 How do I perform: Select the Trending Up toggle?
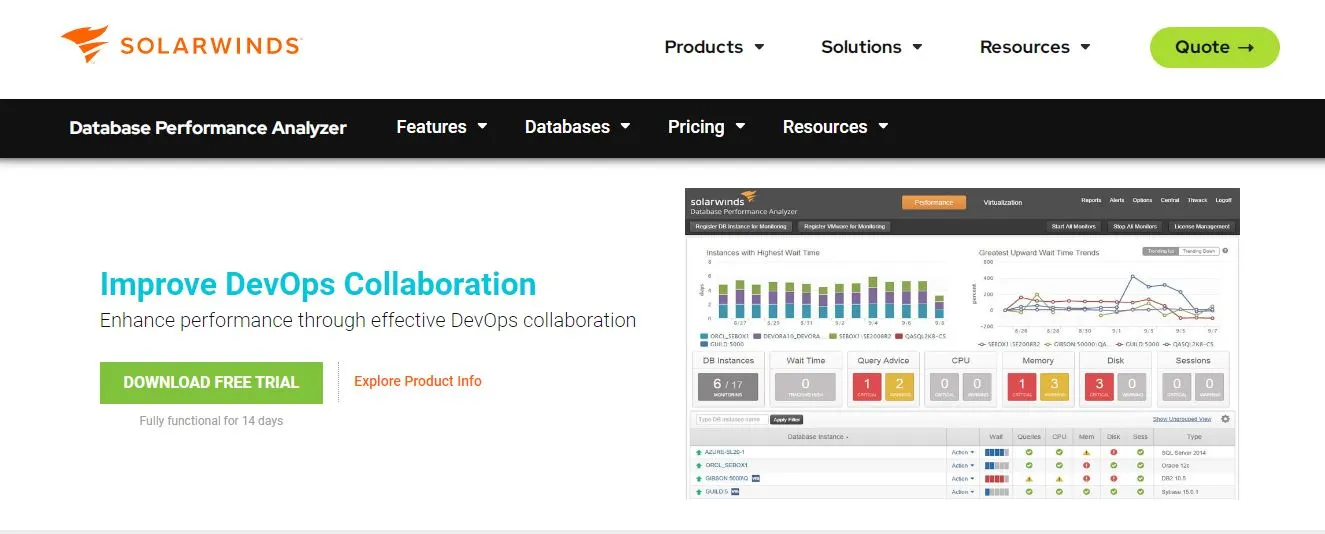click(x=1161, y=251)
